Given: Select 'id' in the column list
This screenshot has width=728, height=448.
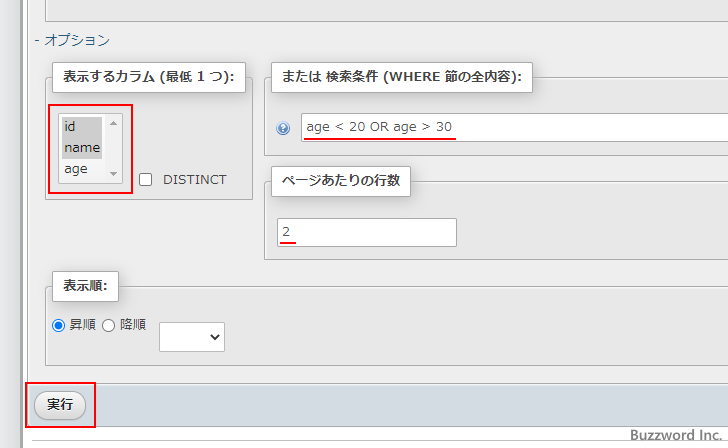Looking at the screenshot, I should 82,126.
